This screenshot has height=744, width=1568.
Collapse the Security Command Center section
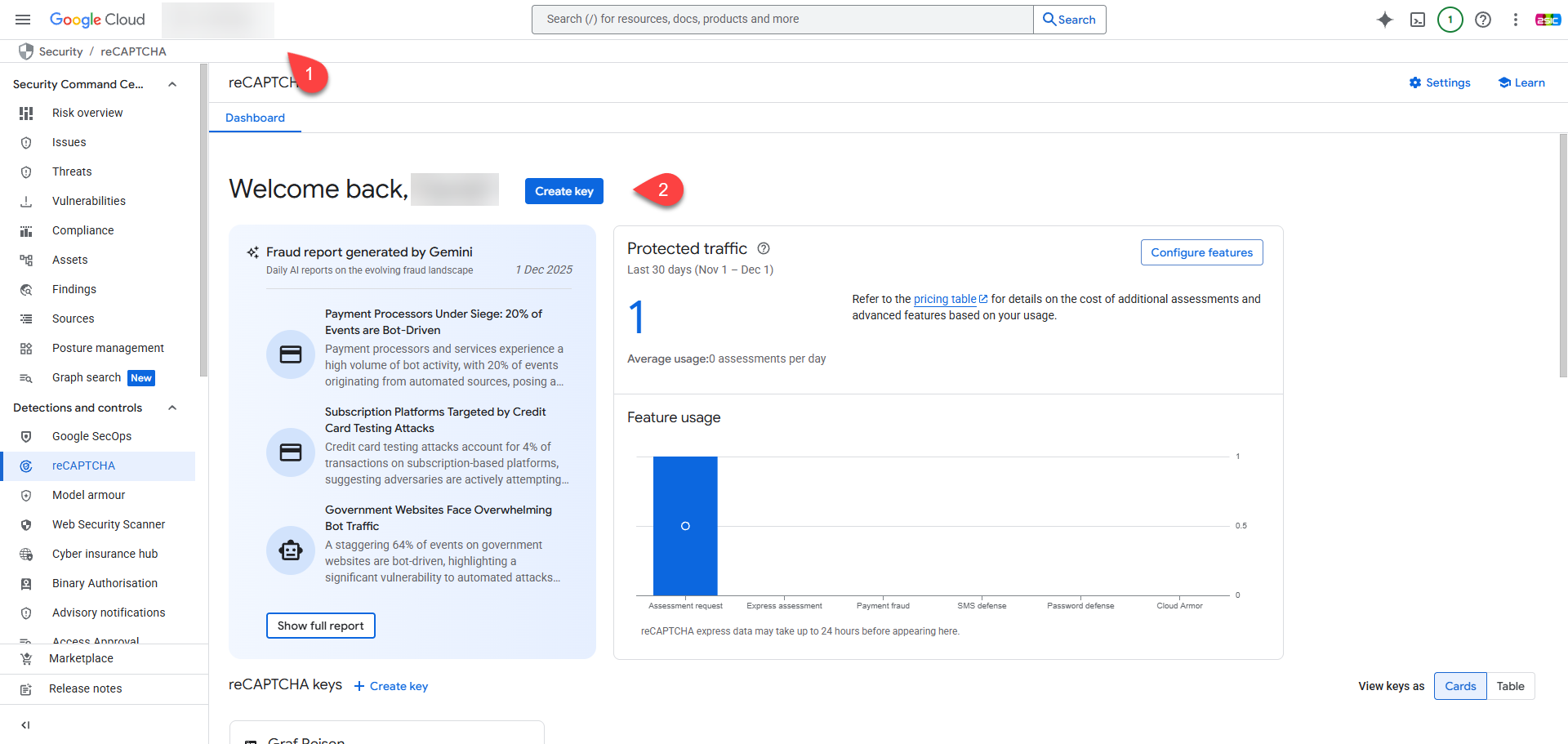pos(172,84)
